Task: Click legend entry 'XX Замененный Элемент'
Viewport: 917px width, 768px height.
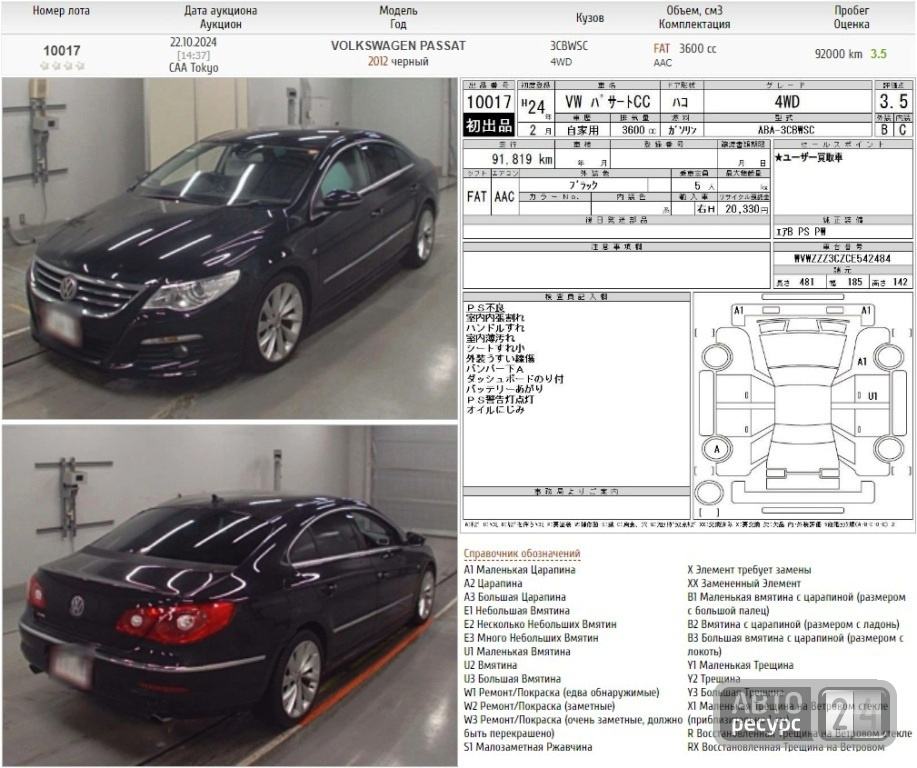Action: pos(744,583)
